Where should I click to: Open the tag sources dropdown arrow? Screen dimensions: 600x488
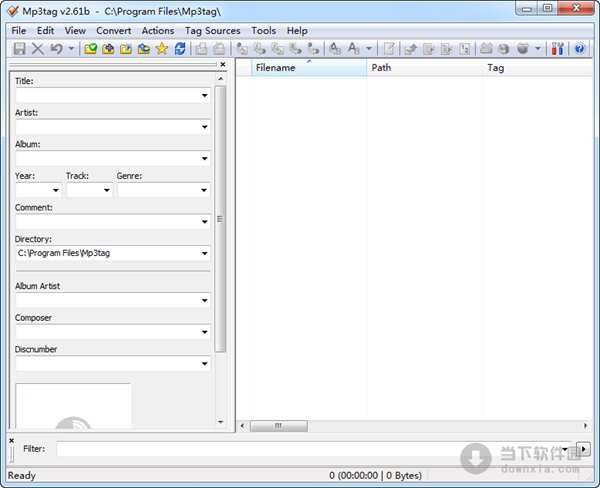point(538,49)
